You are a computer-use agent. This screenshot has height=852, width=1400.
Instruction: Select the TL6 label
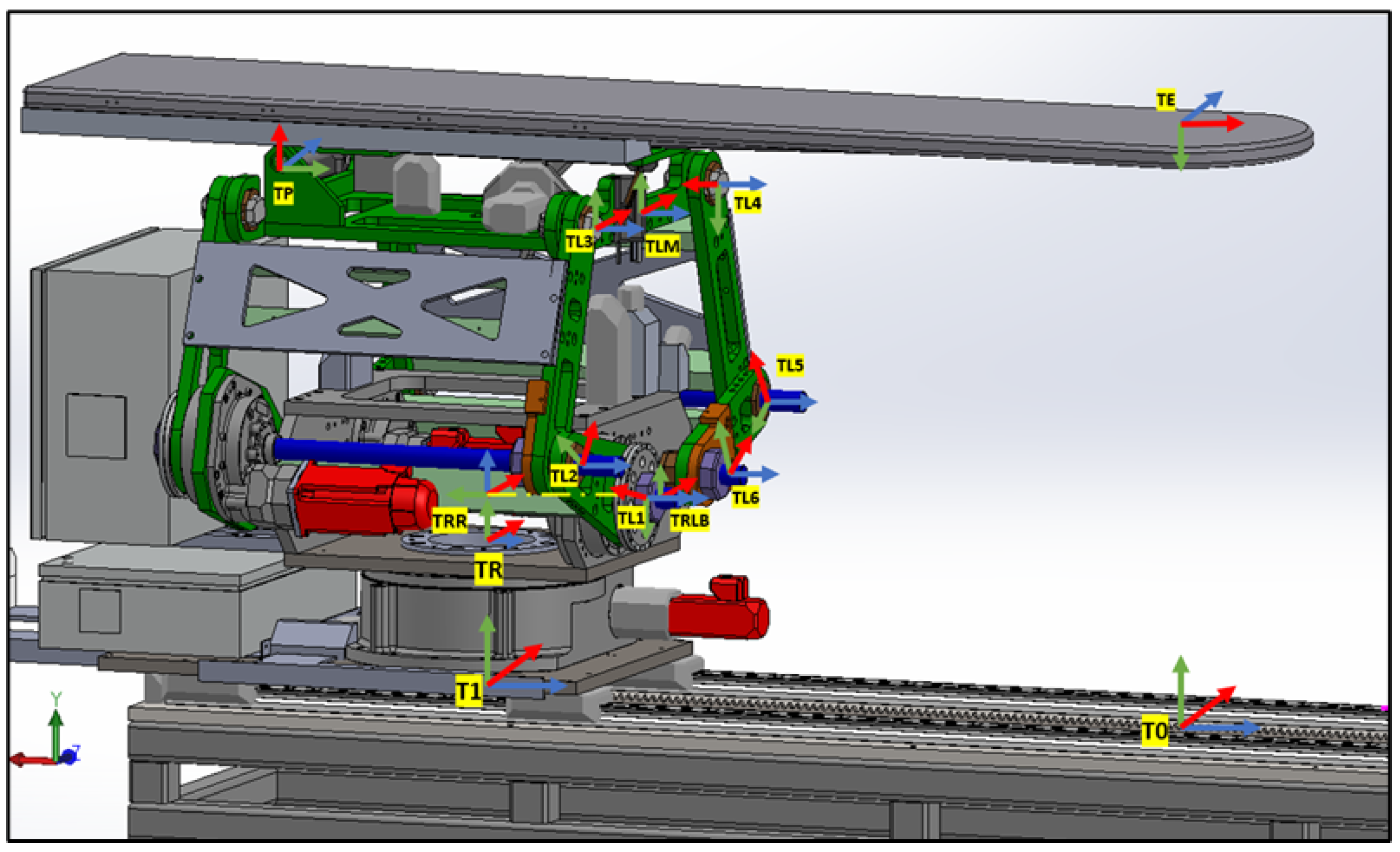(745, 498)
